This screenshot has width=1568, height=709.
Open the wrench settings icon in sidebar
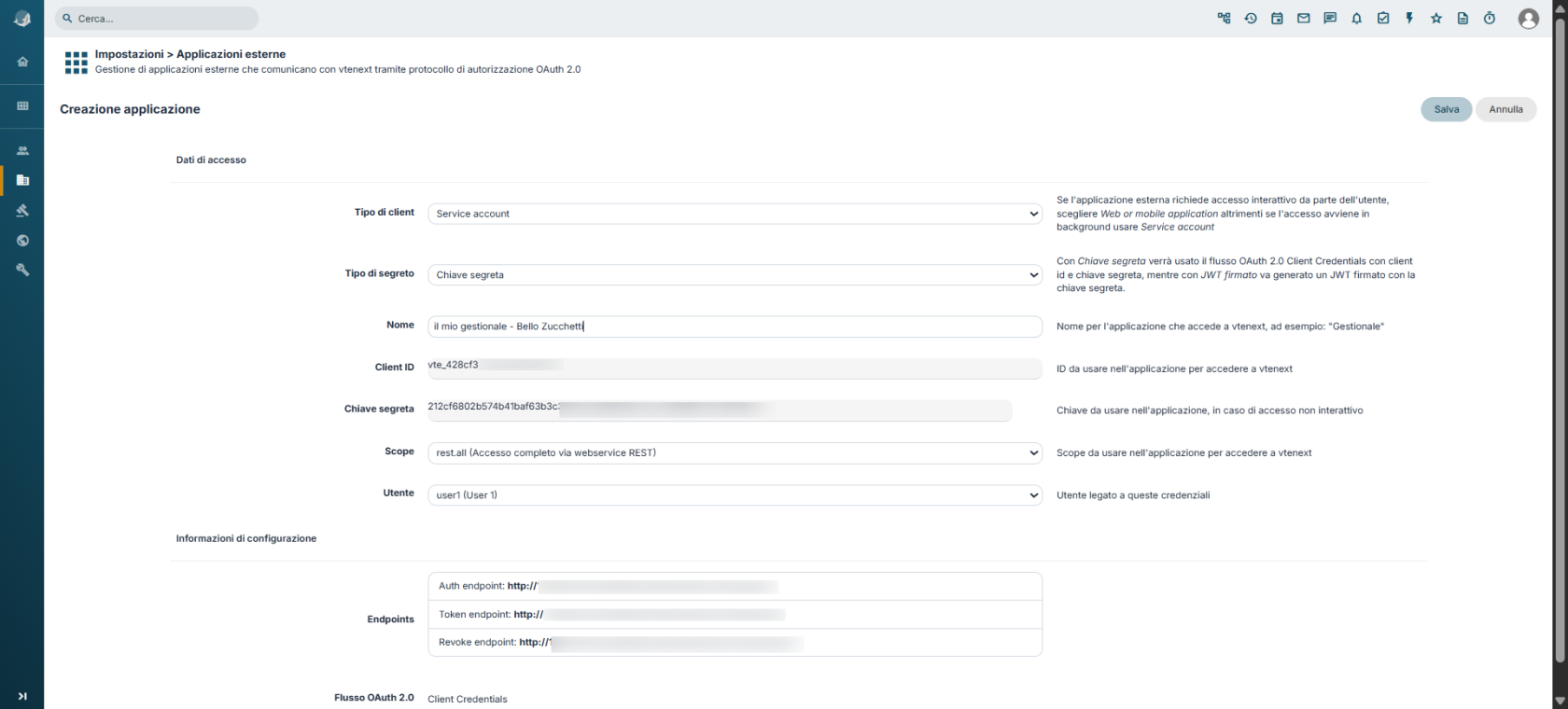coord(22,270)
